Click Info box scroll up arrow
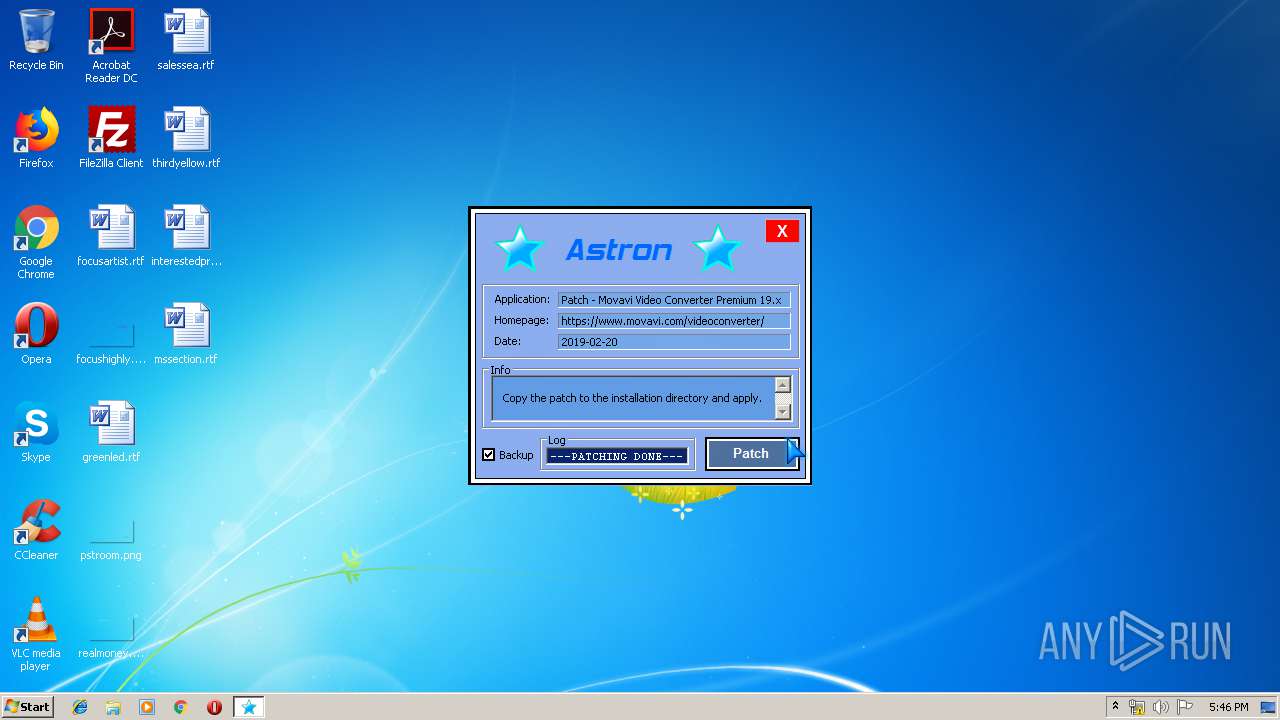This screenshot has height=720, width=1280. click(x=783, y=385)
